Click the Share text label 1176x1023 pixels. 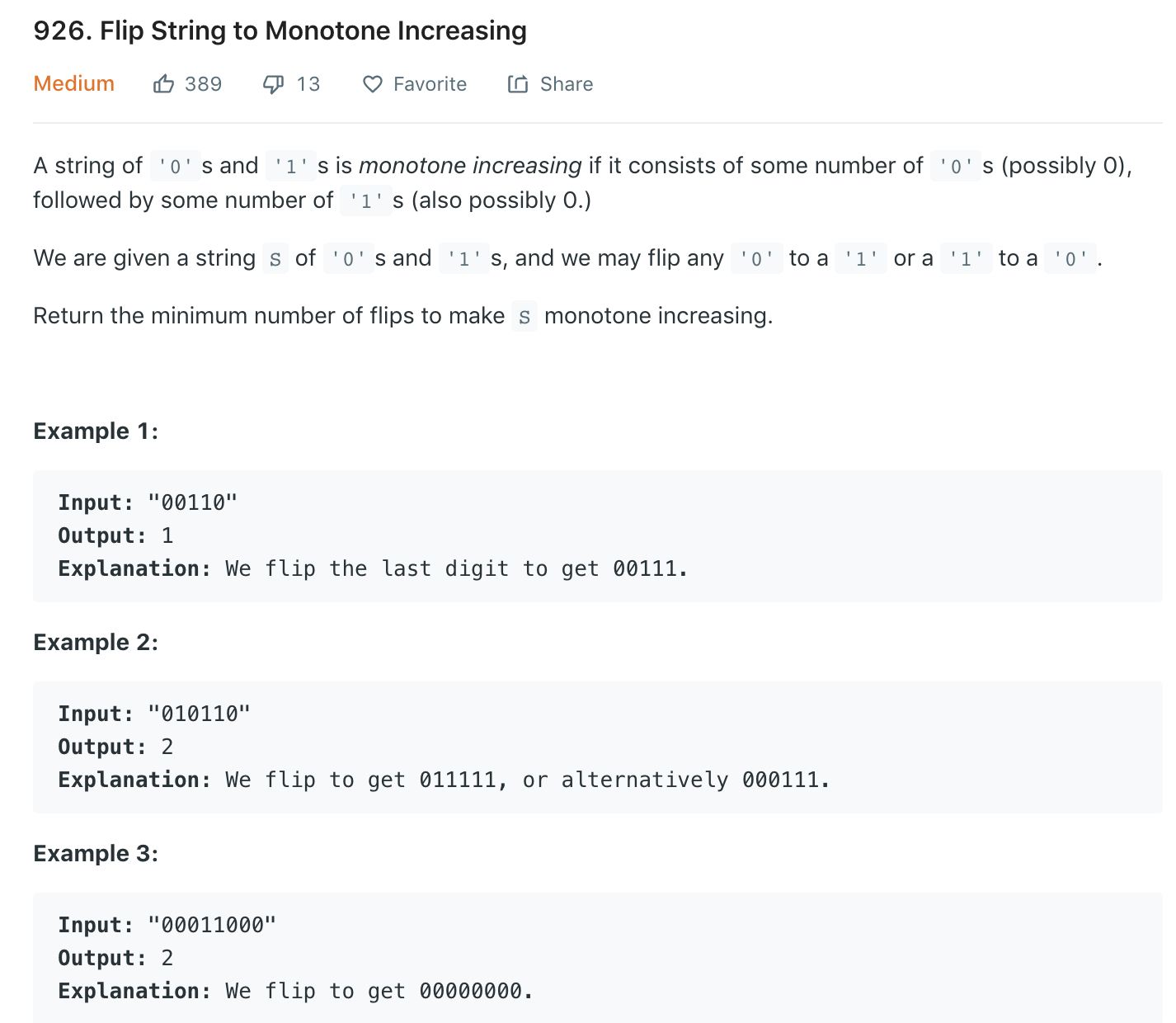[567, 84]
